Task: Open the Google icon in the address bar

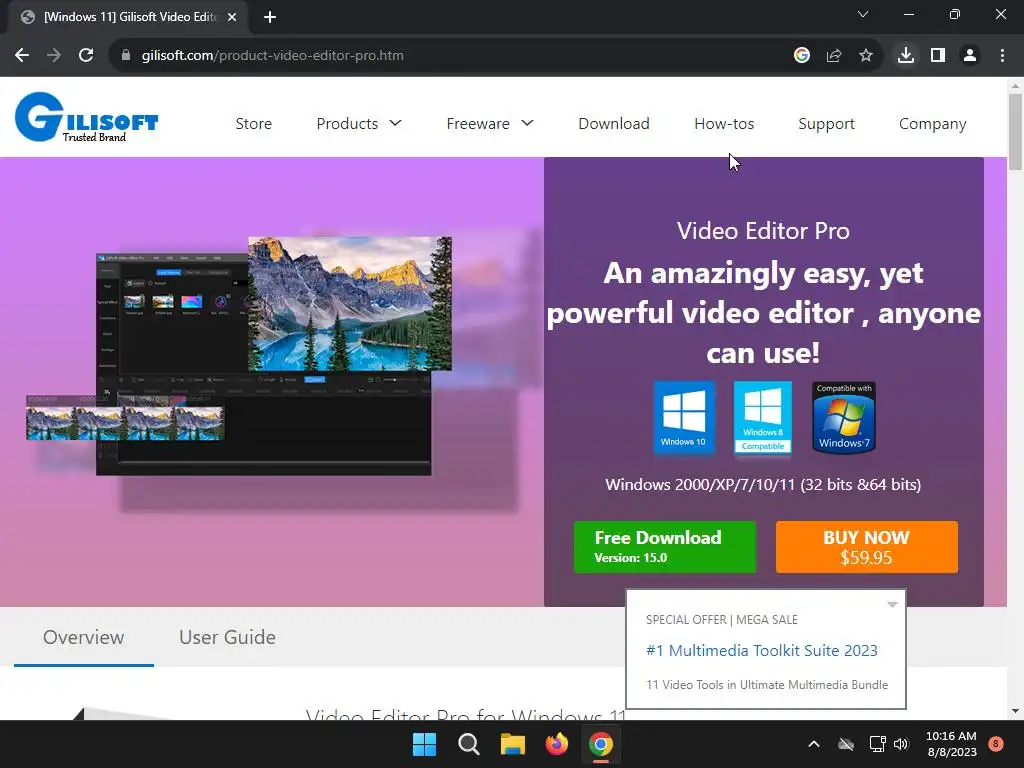Action: (x=802, y=56)
